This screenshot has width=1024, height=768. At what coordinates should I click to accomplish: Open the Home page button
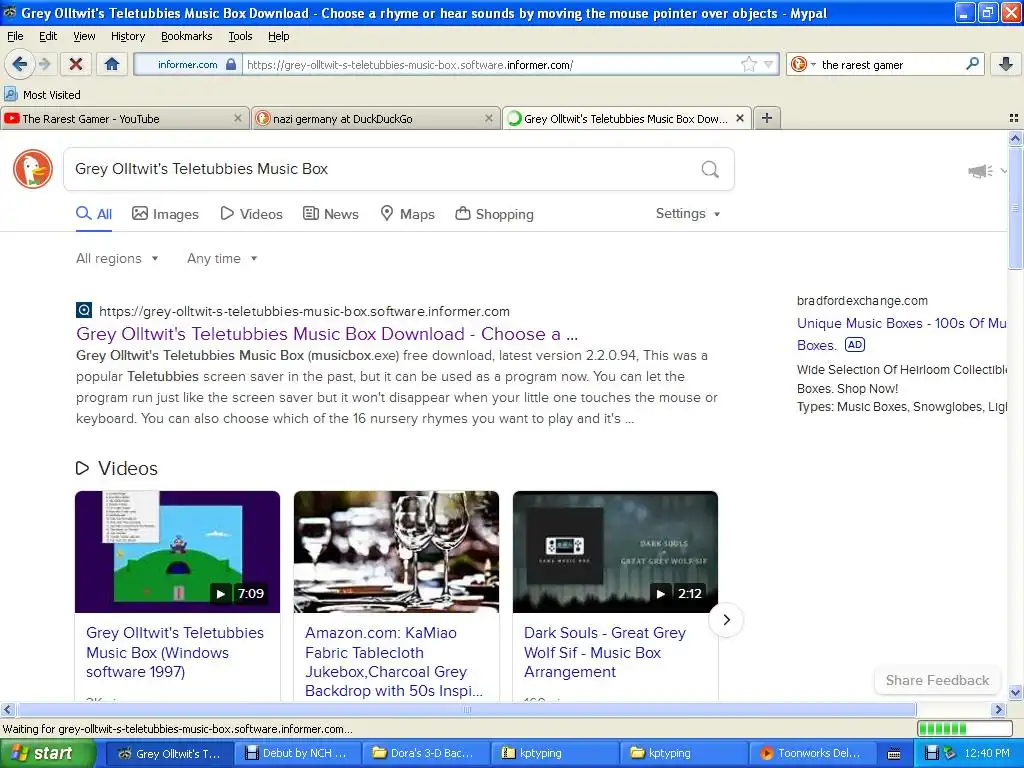coord(112,64)
